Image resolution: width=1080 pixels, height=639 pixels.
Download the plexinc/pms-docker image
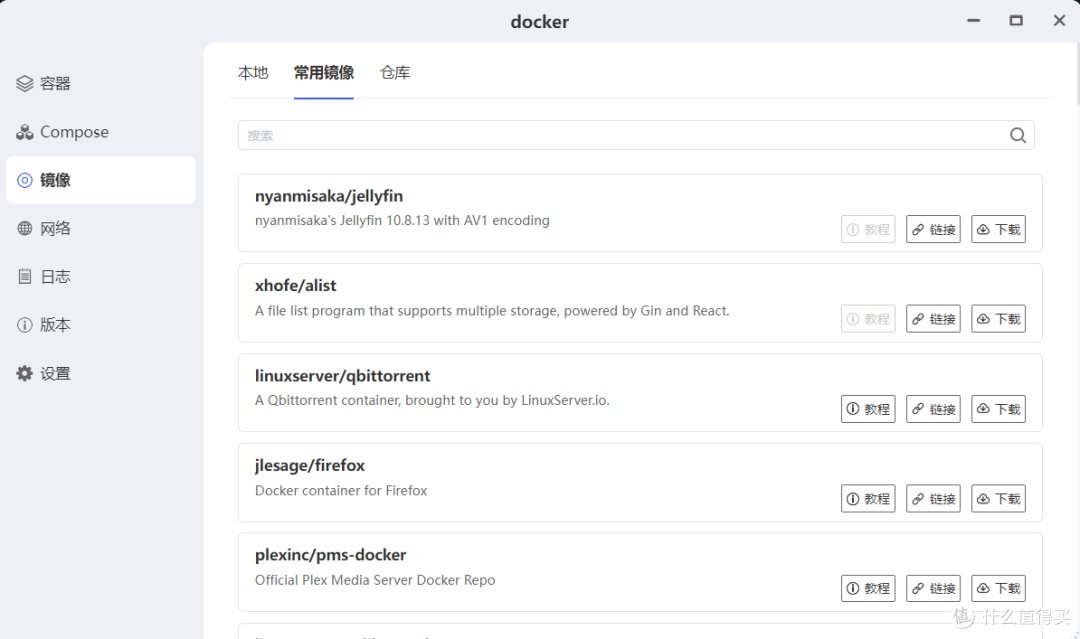[998, 588]
